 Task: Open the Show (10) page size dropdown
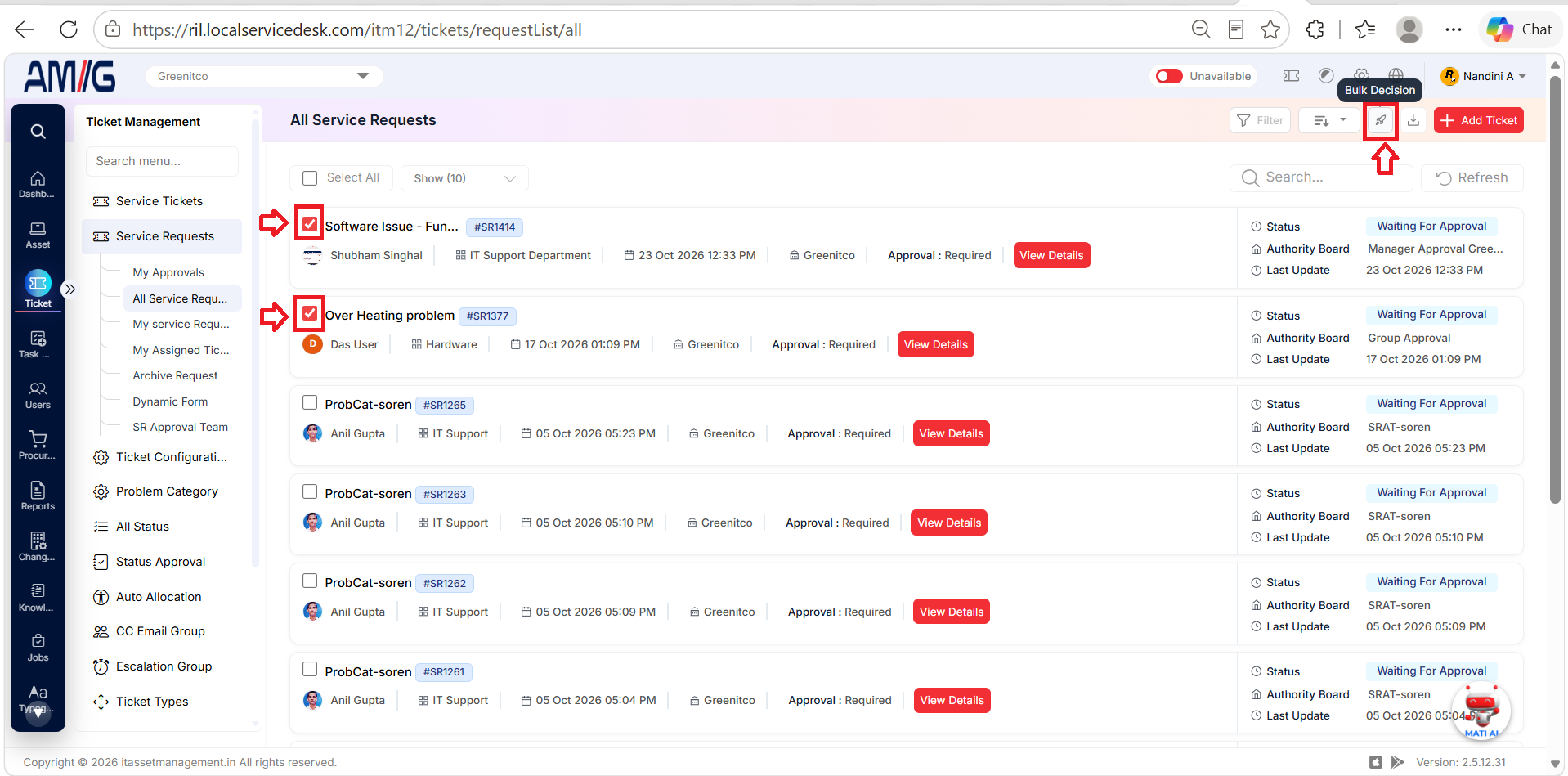tap(464, 178)
